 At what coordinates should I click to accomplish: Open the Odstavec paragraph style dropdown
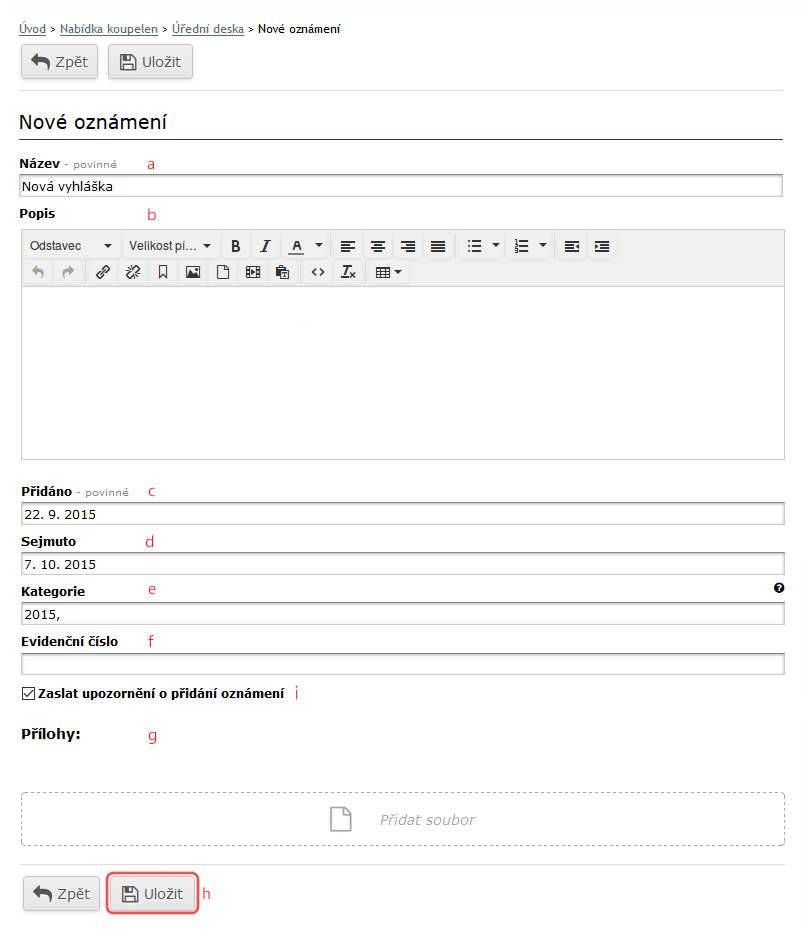click(70, 246)
